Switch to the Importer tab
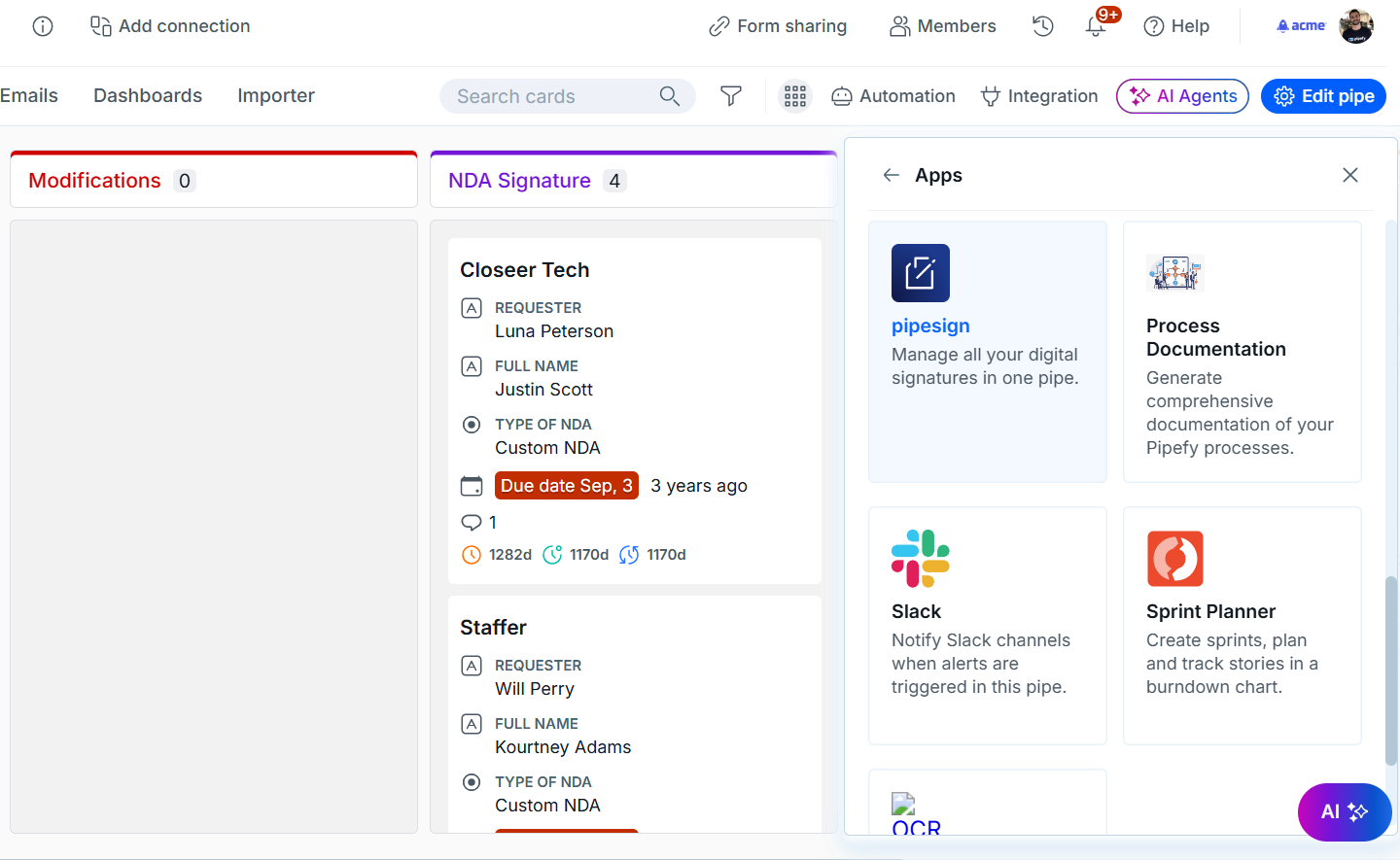 tap(276, 95)
